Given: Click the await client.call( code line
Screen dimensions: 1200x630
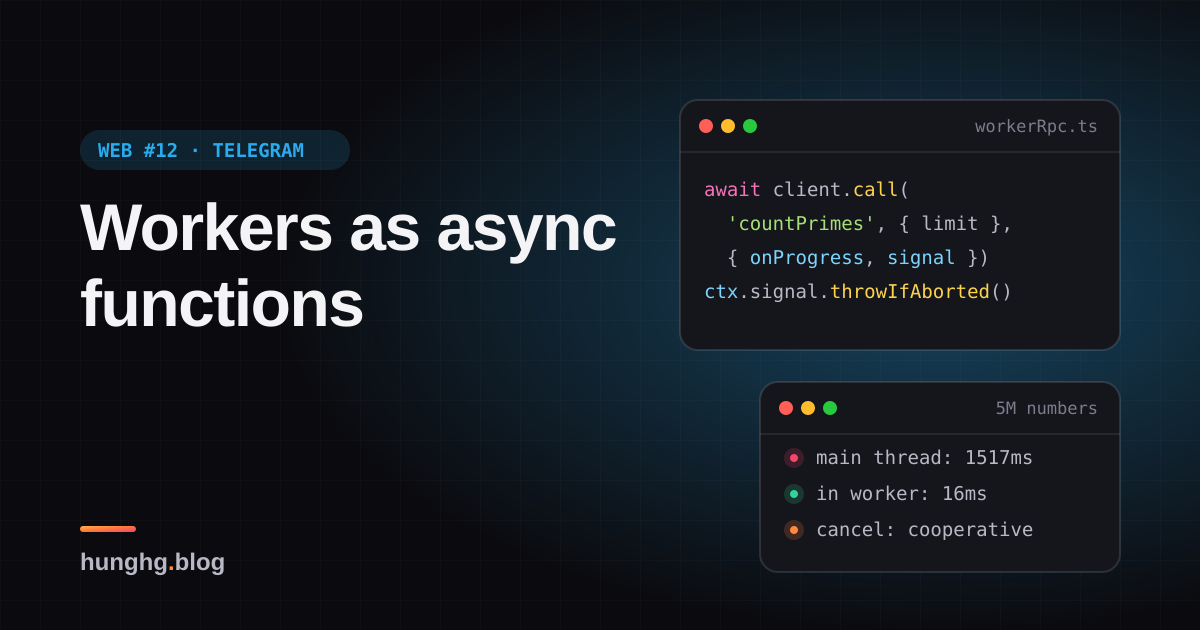Looking at the screenshot, I should click(807, 190).
